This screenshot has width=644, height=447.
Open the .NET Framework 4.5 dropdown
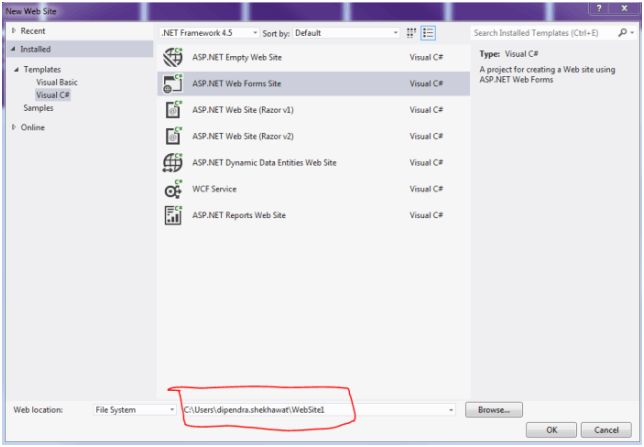209,33
